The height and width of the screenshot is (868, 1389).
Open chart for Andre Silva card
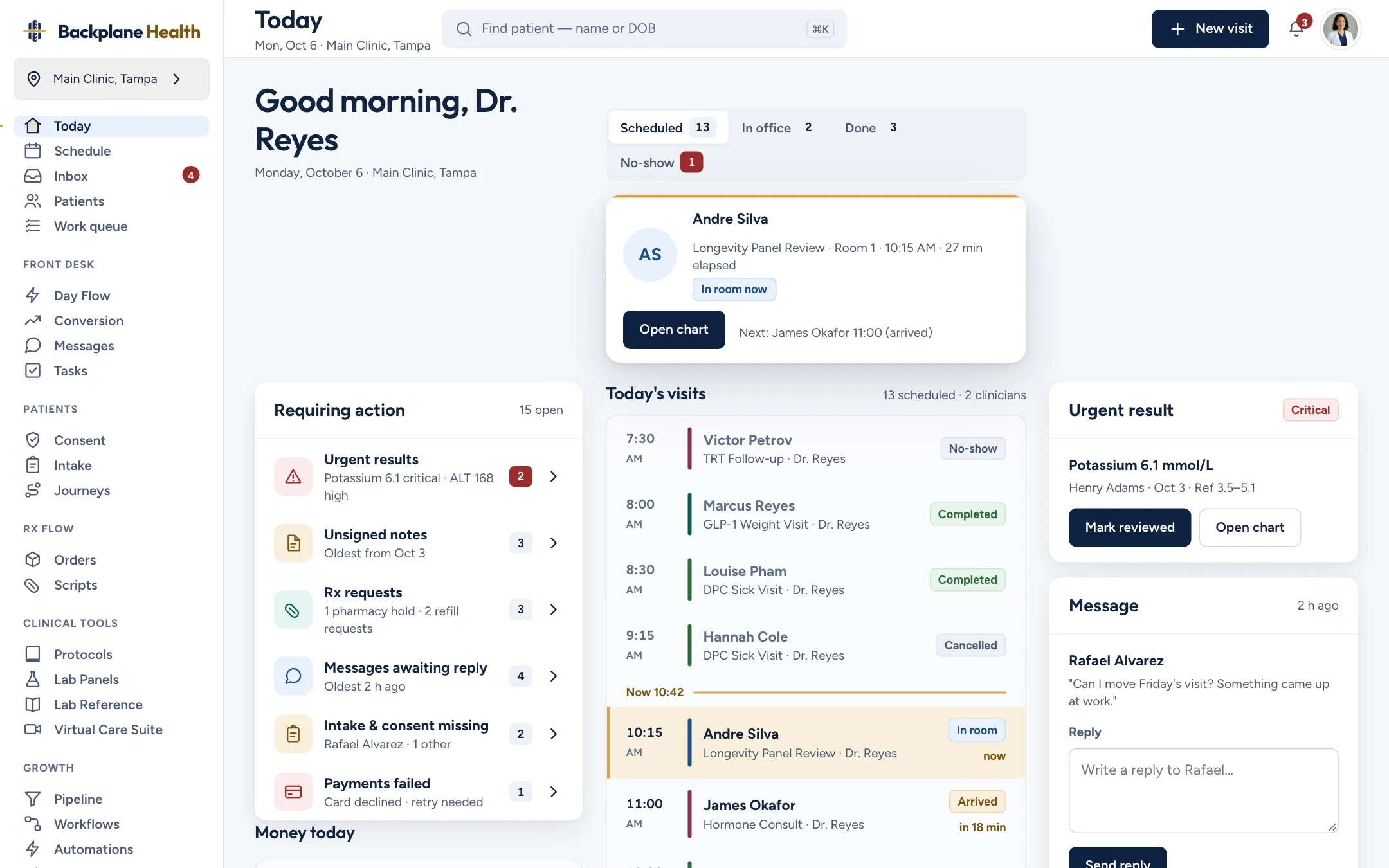674,330
